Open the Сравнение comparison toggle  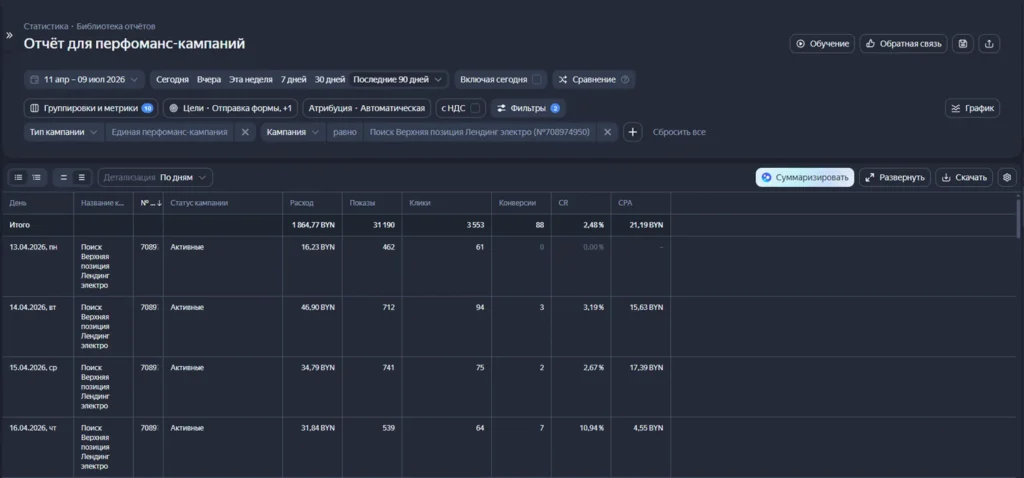click(594, 79)
